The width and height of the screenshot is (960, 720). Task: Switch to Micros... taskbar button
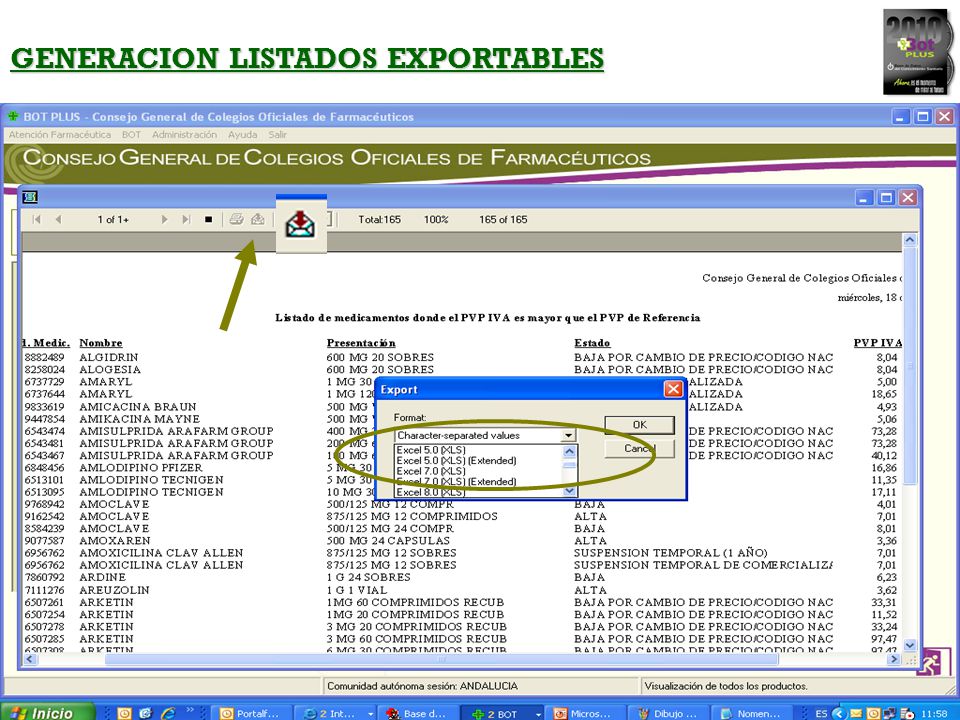pyautogui.click(x=585, y=713)
